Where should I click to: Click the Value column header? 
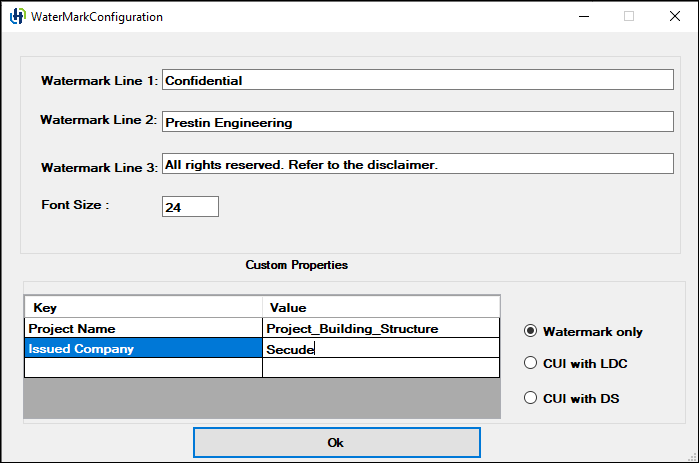[x=380, y=307]
